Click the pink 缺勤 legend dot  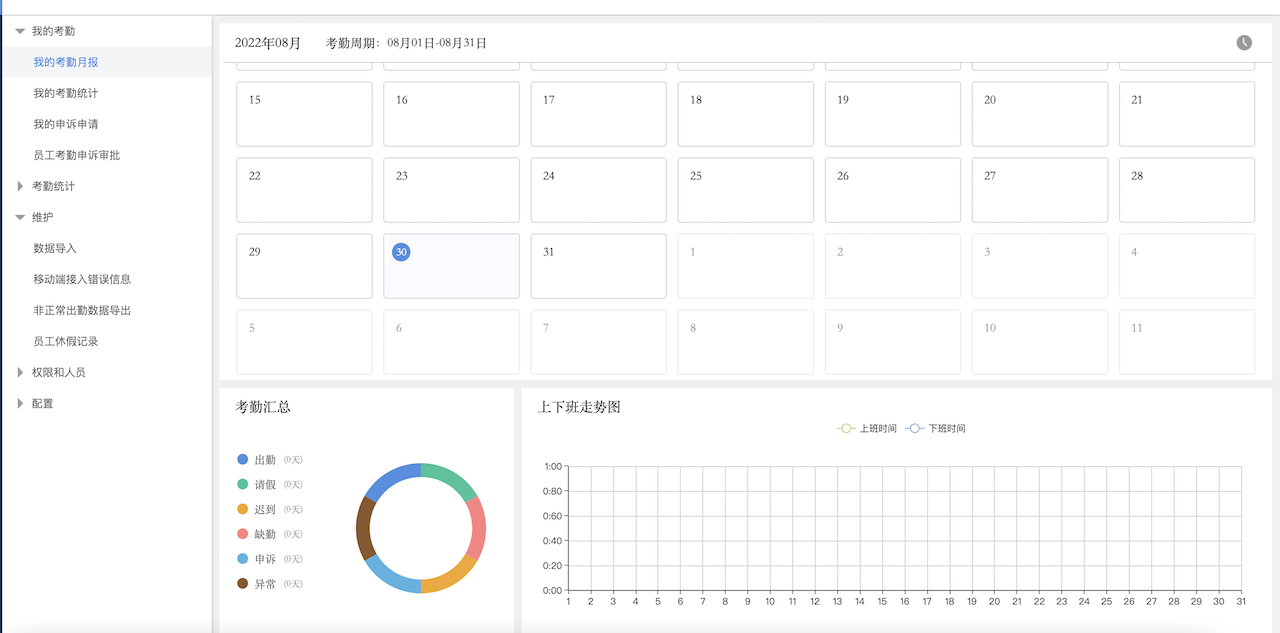click(x=242, y=534)
